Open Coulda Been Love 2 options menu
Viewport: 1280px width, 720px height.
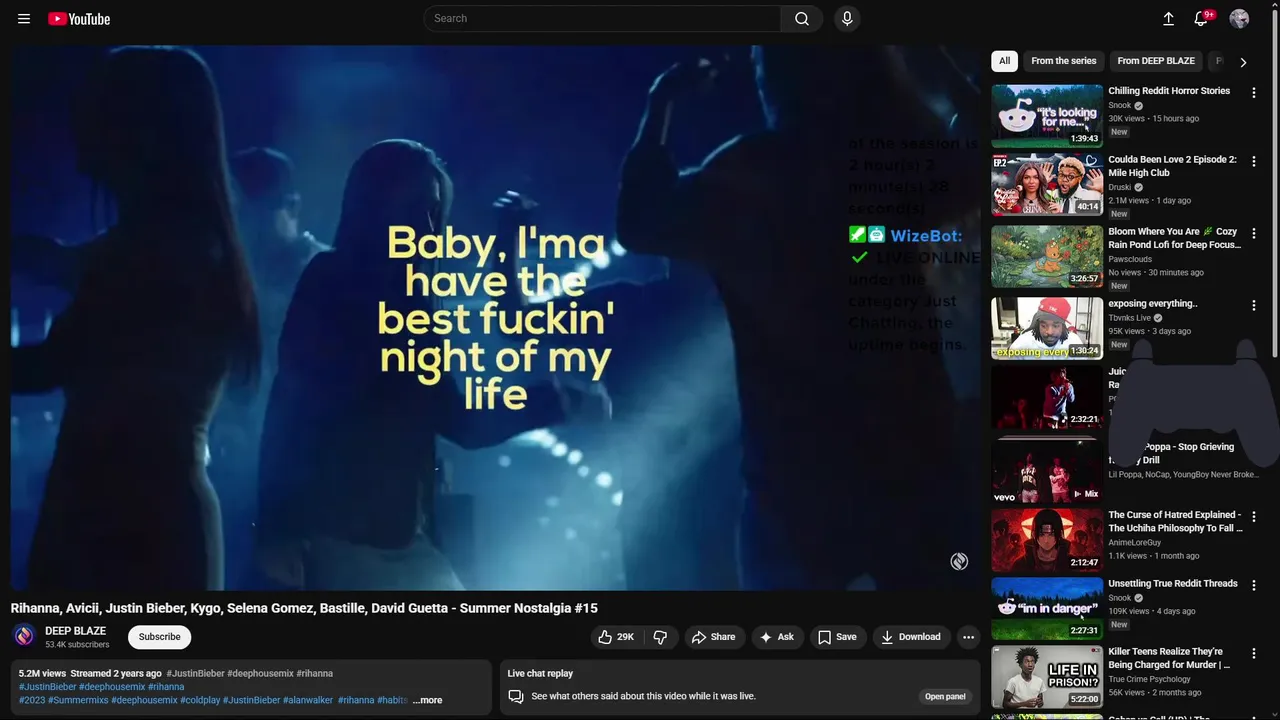click(x=1254, y=161)
